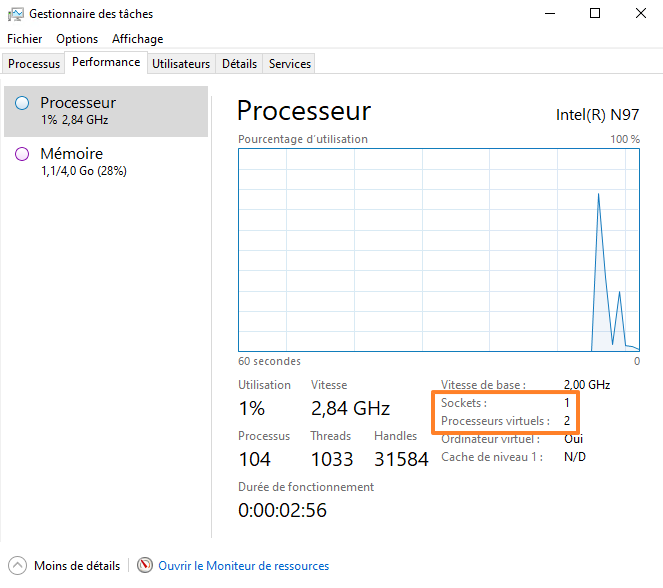Click the uptime value 0:00:02:56
663x588 pixels.
[282, 510]
